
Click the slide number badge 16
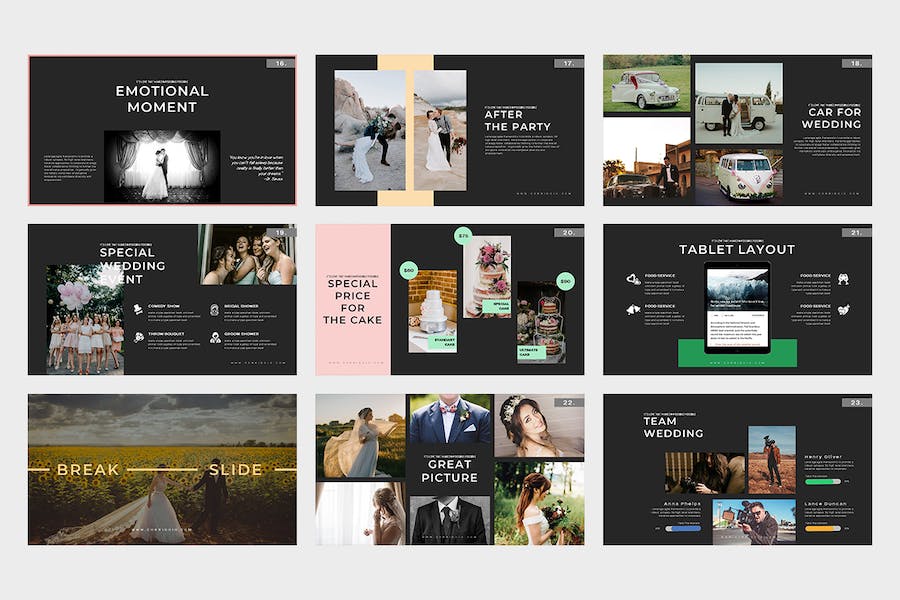point(281,63)
